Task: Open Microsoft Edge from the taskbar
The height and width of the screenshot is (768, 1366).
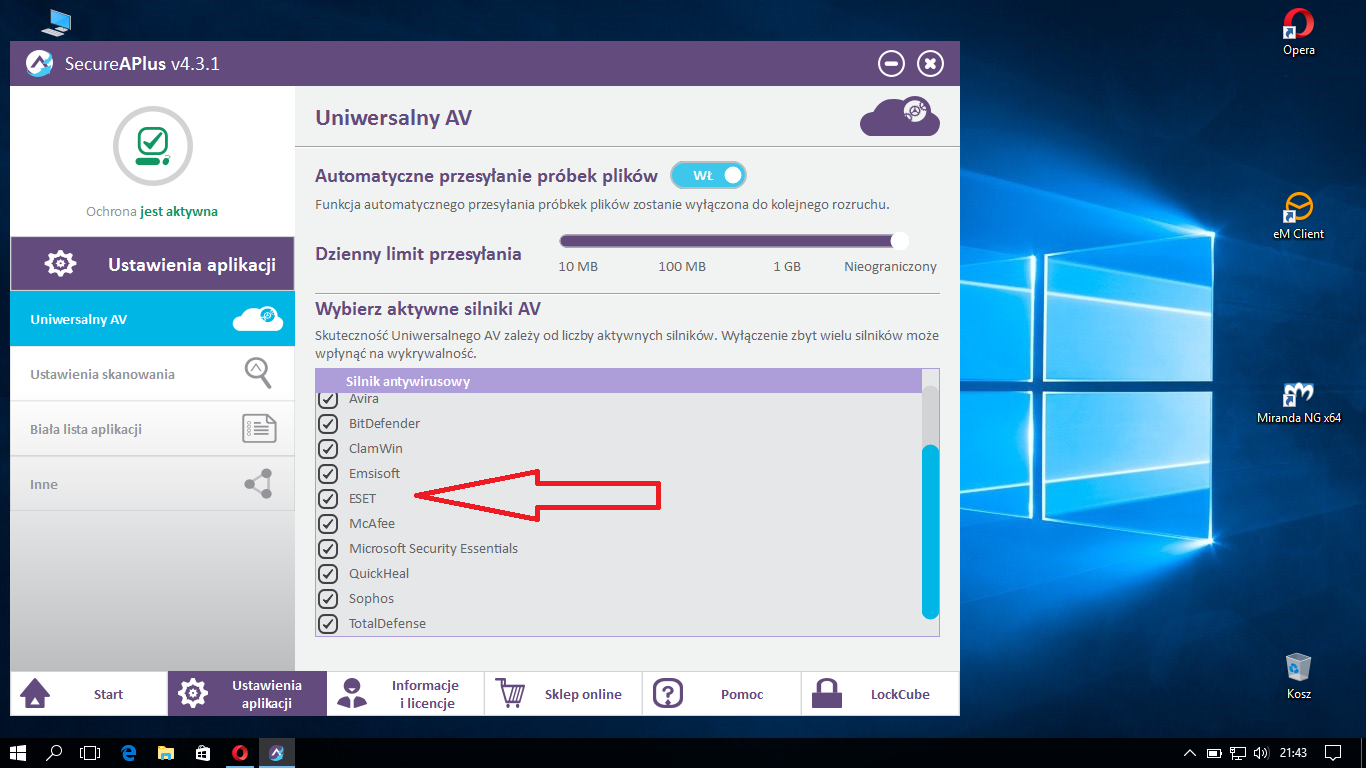Action: pyautogui.click(x=129, y=752)
